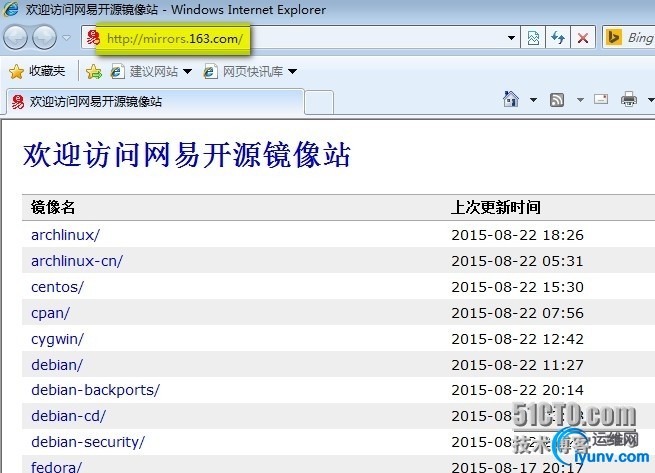Click the Add to Favorites bar icon
Viewport: 655px width, 473px height.
click(x=94, y=71)
